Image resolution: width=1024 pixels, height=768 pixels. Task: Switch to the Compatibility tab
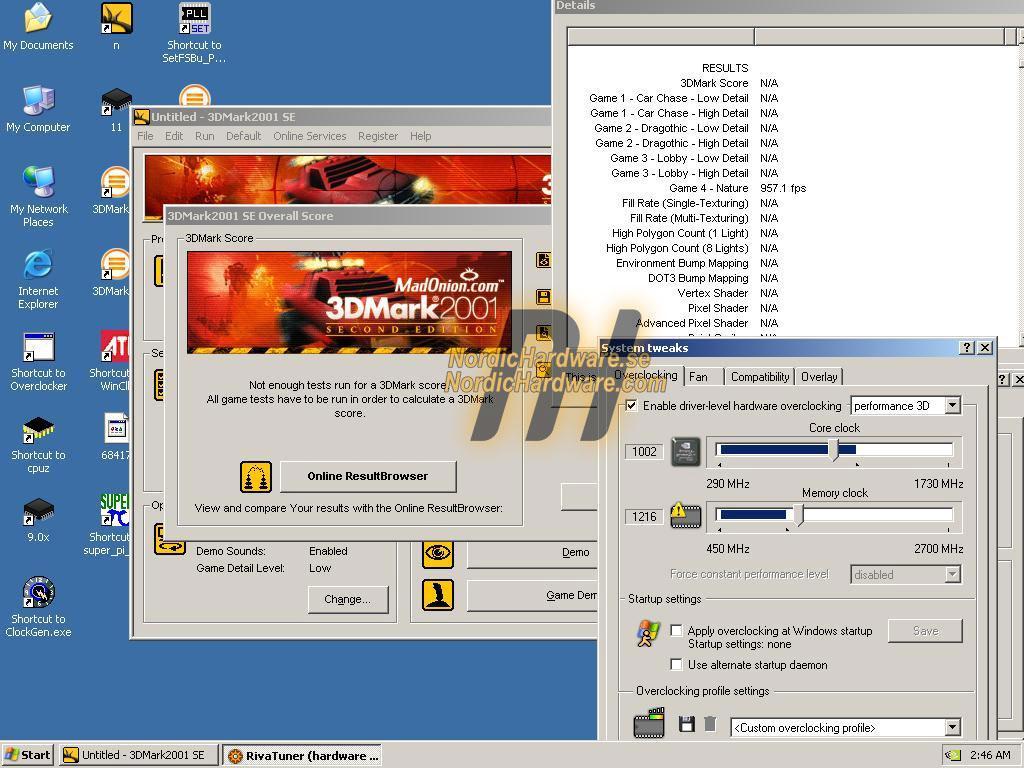(x=760, y=377)
